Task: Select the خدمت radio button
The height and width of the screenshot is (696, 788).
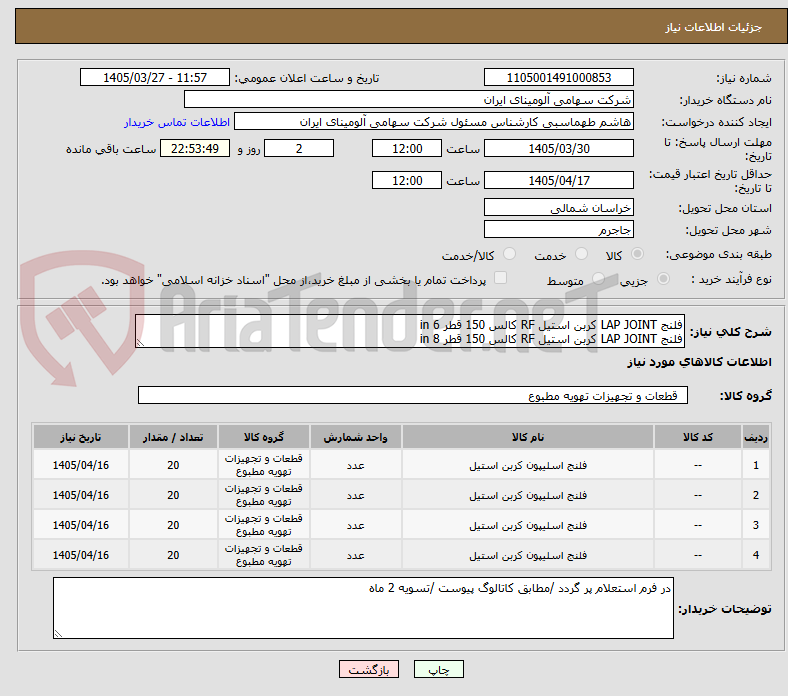Action: (581, 254)
